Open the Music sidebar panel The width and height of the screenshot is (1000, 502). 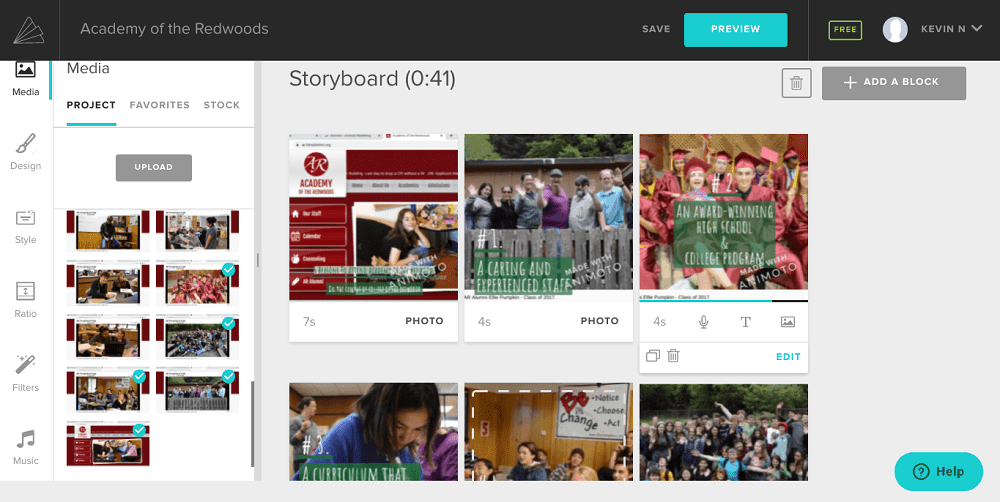pos(26,448)
